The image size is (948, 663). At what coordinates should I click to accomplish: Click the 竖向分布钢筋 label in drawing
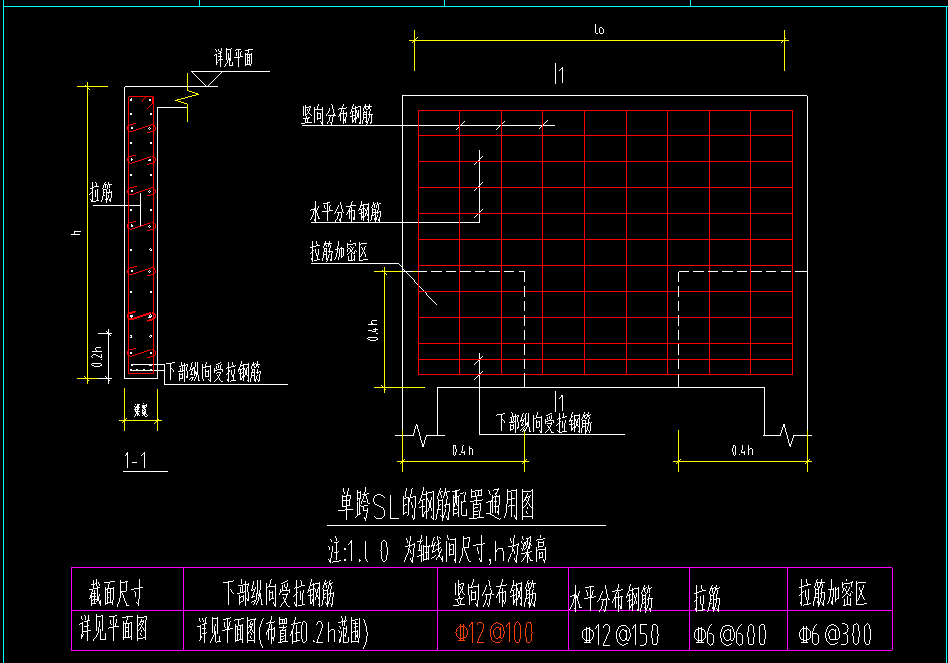point(337,115)
